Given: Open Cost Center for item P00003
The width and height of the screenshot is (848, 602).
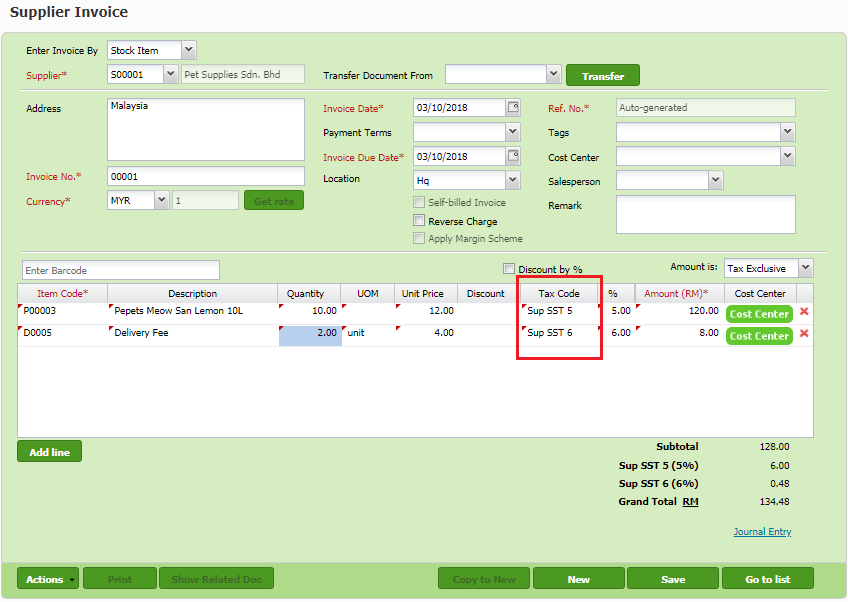Looking at the screenshot, I should [x=759, y=314].
